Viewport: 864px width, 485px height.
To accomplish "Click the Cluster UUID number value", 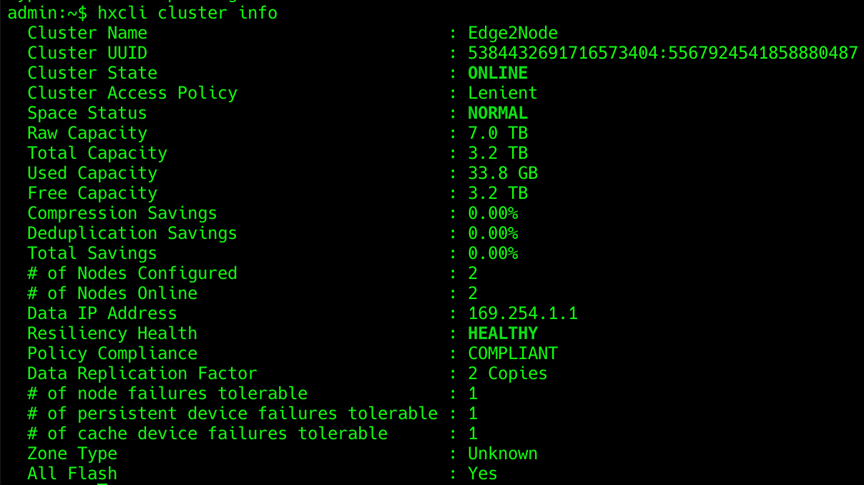I will point(662,53).
